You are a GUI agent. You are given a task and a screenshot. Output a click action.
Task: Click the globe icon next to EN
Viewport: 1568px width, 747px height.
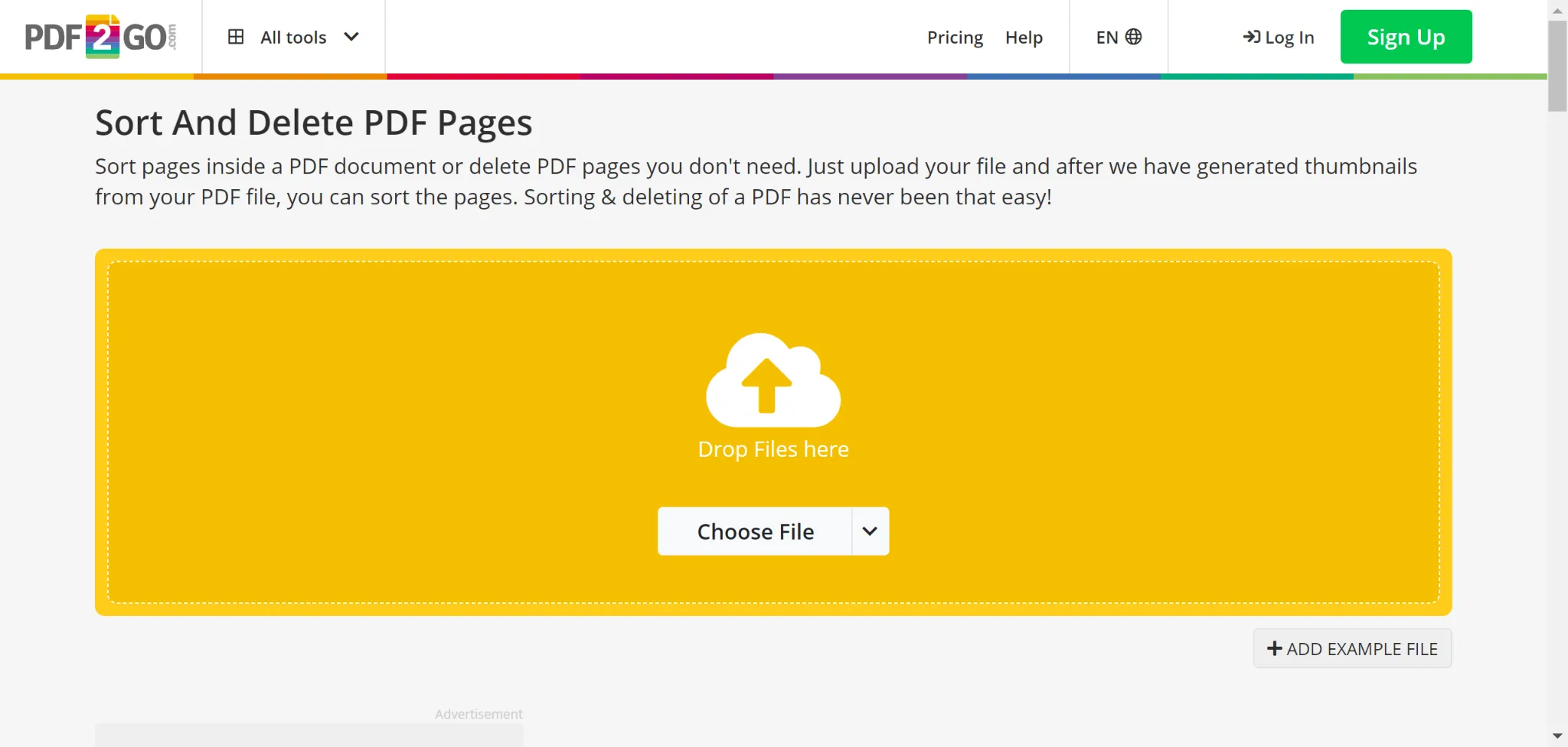point(1135,36)
